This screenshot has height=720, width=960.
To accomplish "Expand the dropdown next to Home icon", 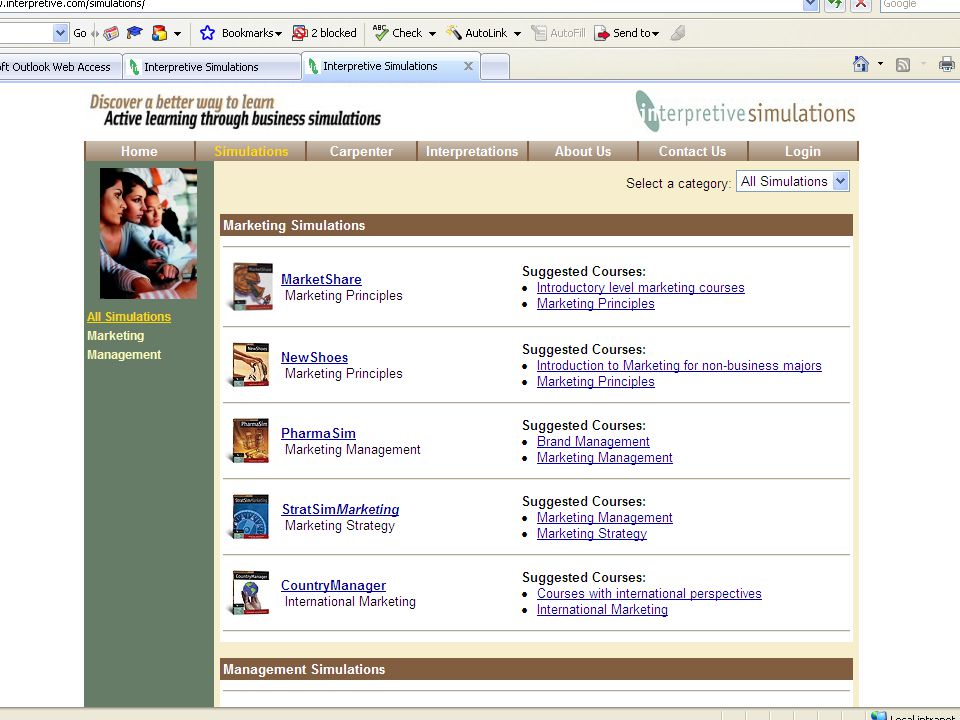I will 880,64.
